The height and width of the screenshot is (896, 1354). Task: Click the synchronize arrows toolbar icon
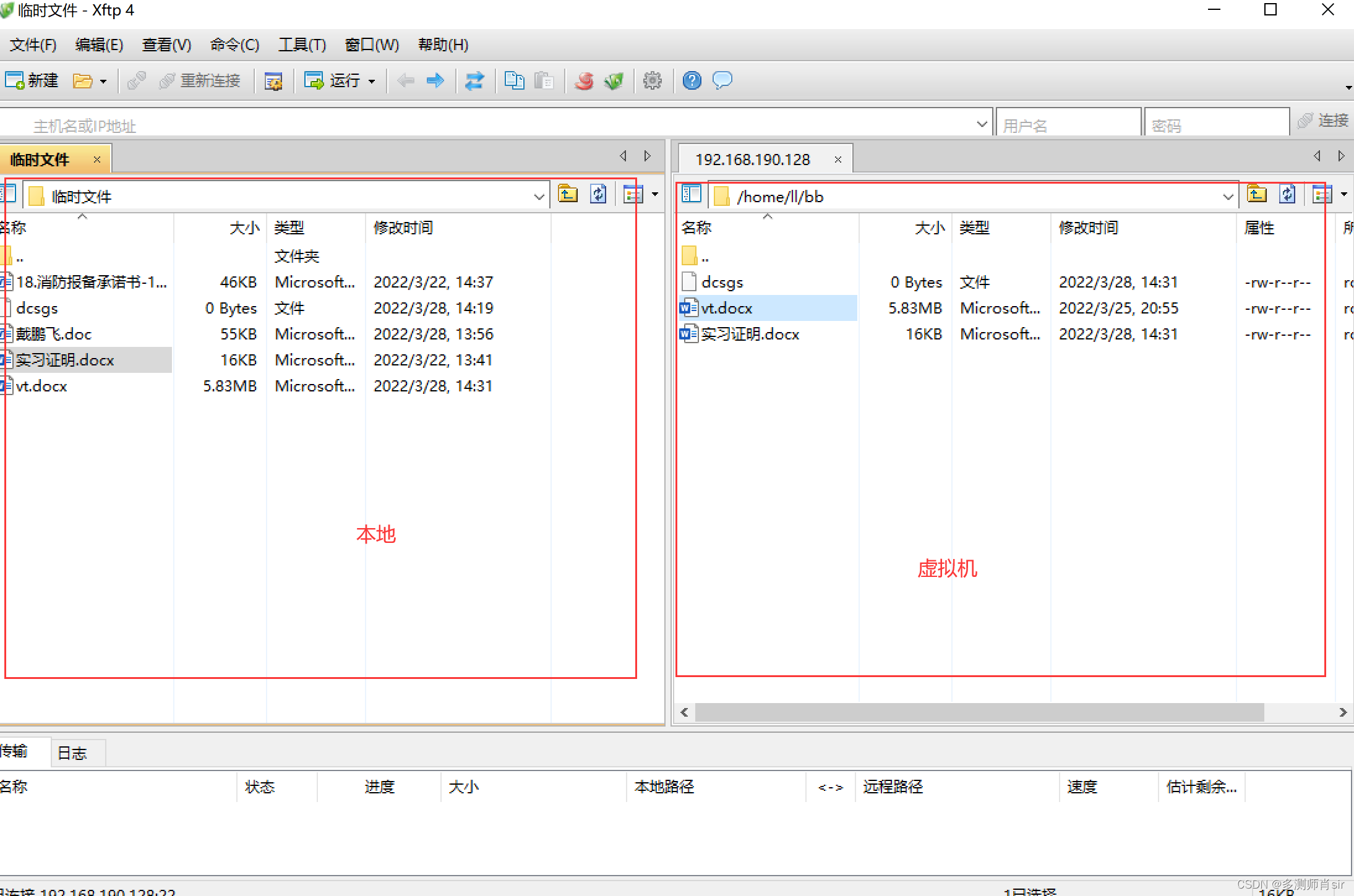pos(474,80)
